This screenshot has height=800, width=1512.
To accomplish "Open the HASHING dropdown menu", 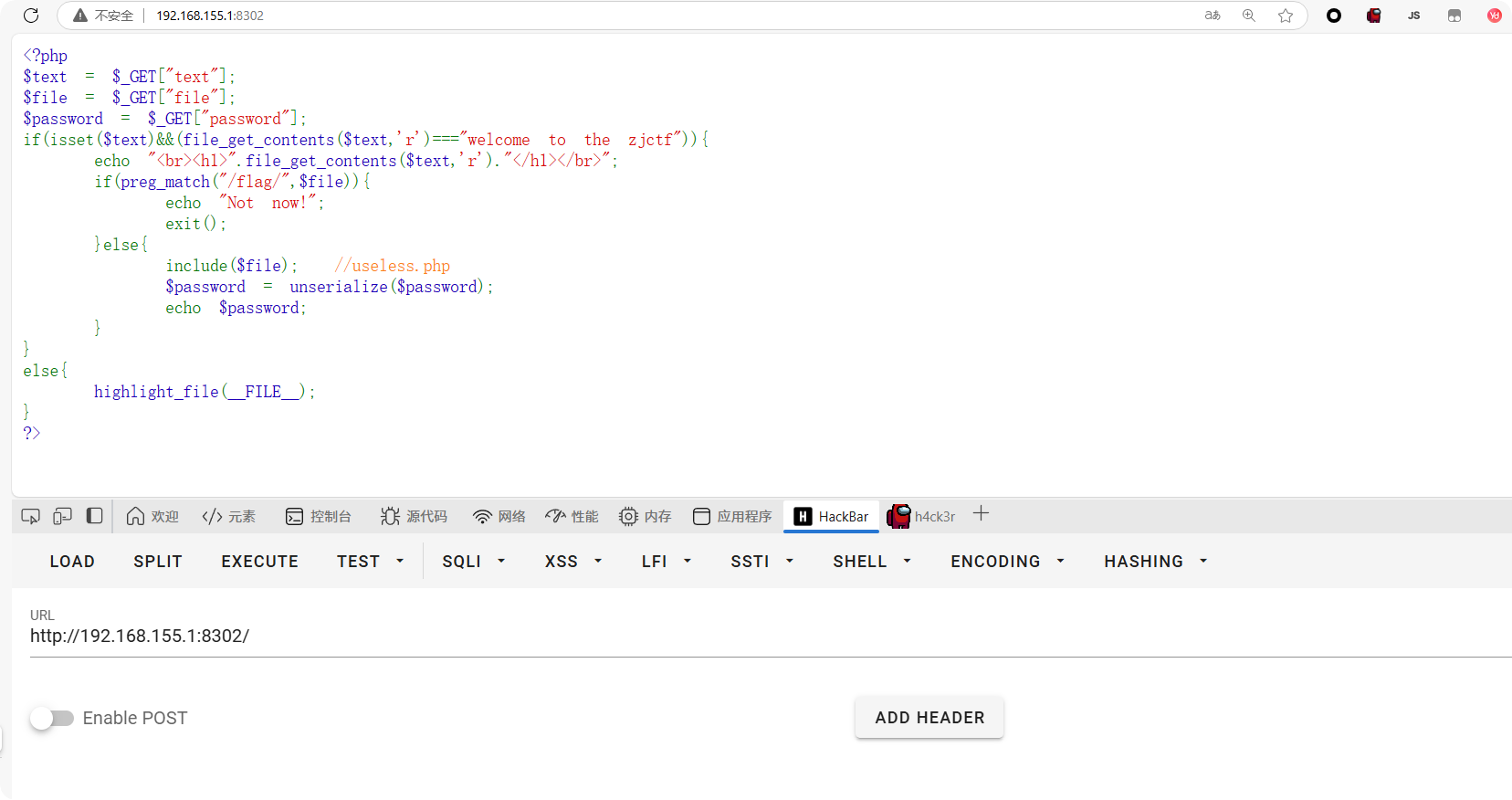I will [x=1156, y=562].
